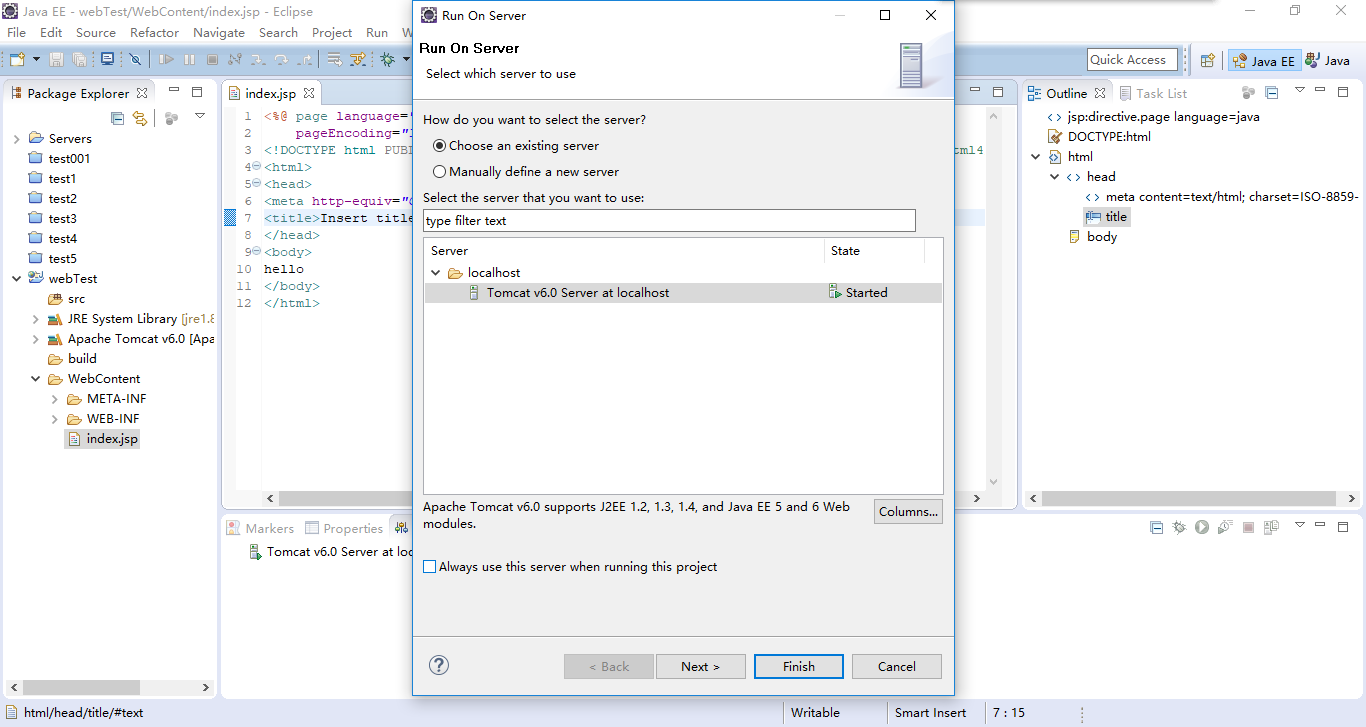Click the start server icon in Servers view

point(1202,527)
